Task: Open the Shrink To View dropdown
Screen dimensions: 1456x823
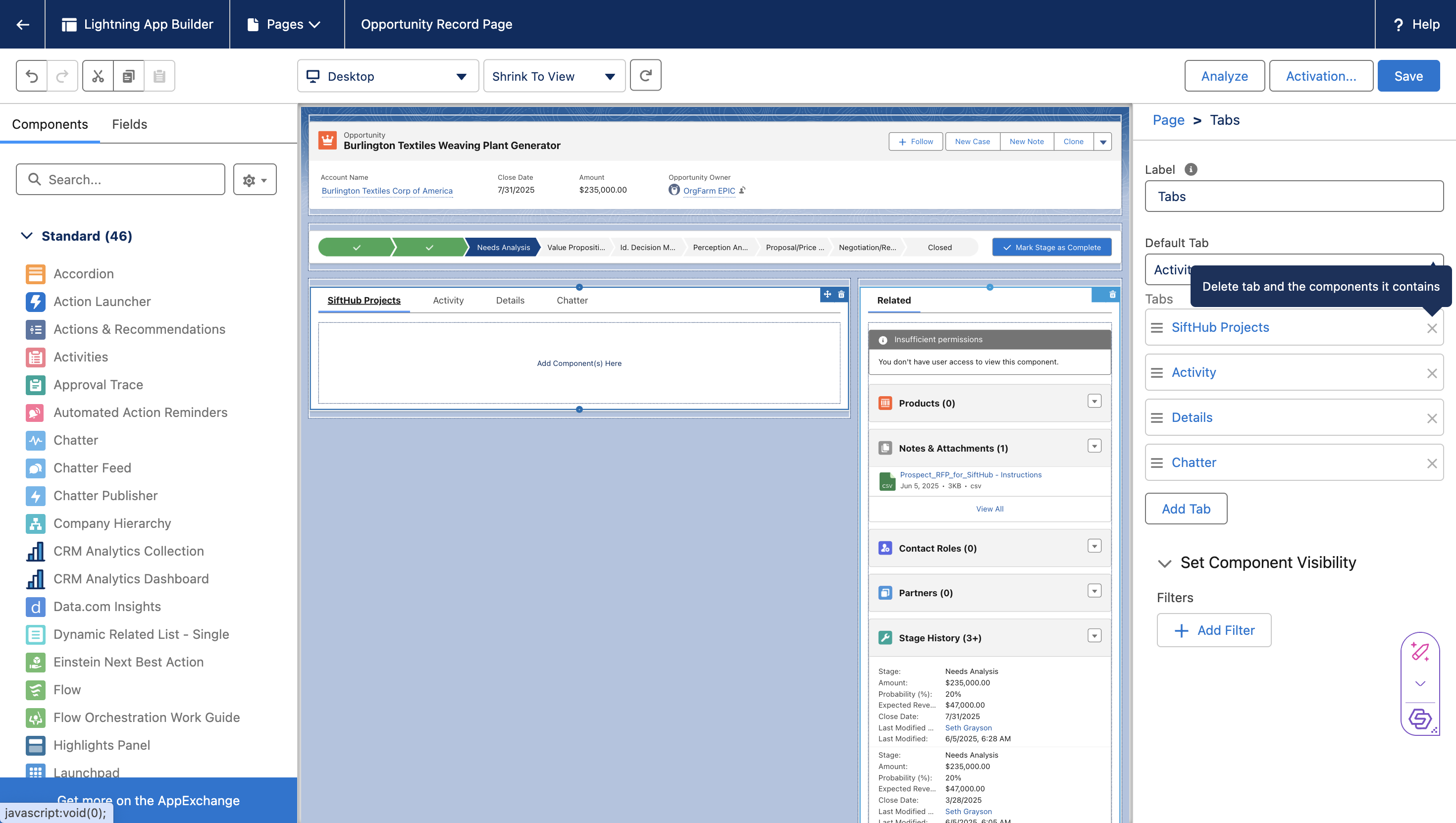Action: click(x=554, y=76)
